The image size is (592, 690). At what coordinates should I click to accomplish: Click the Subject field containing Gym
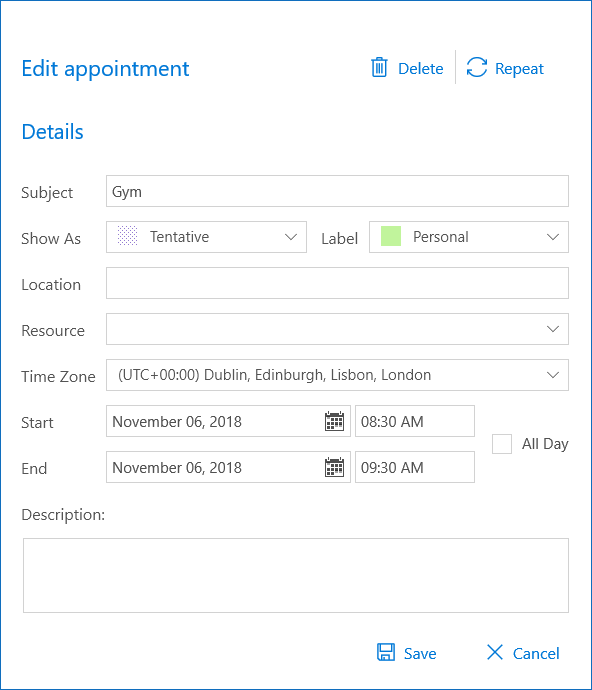(x=337, y=191)
